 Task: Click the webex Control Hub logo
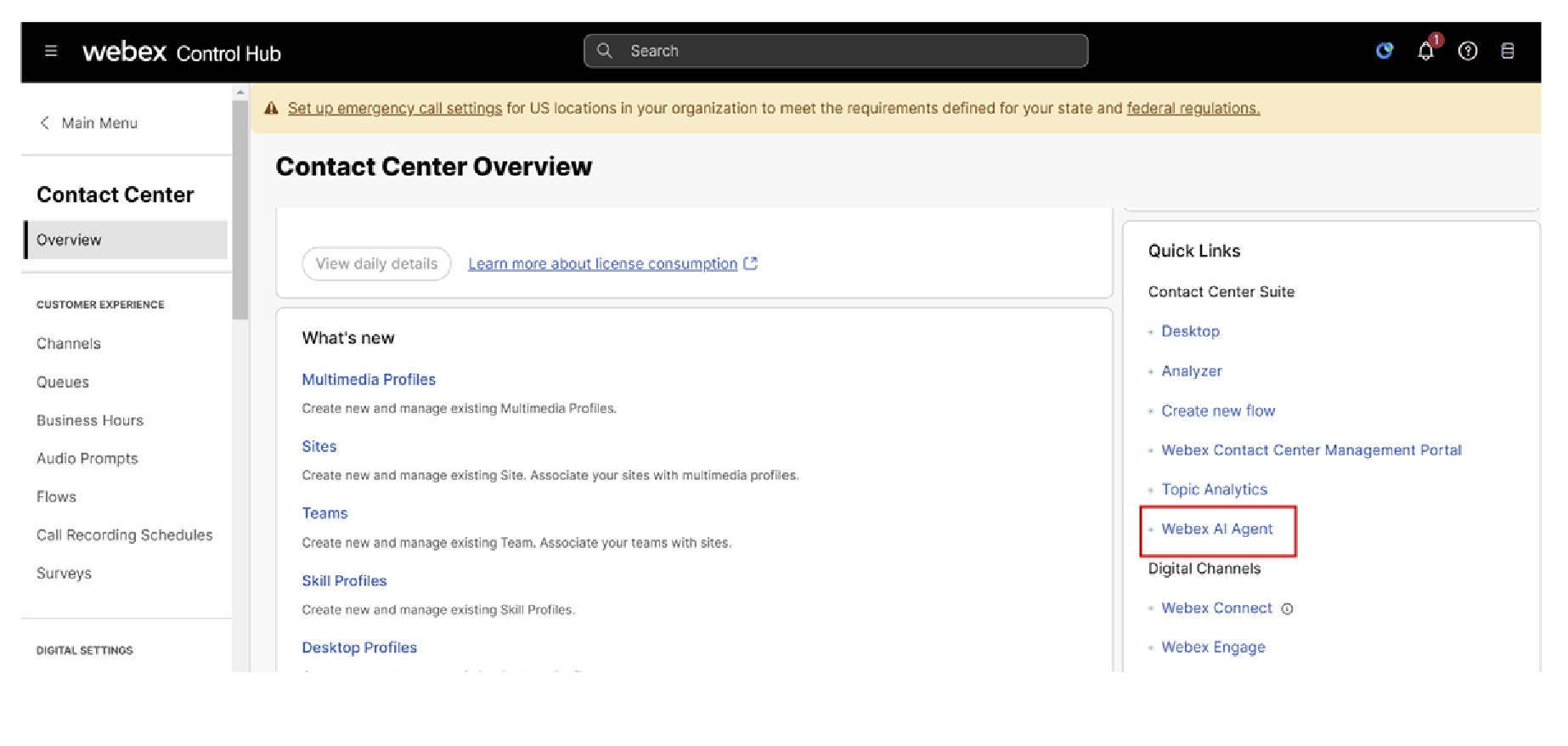point(182,52)
